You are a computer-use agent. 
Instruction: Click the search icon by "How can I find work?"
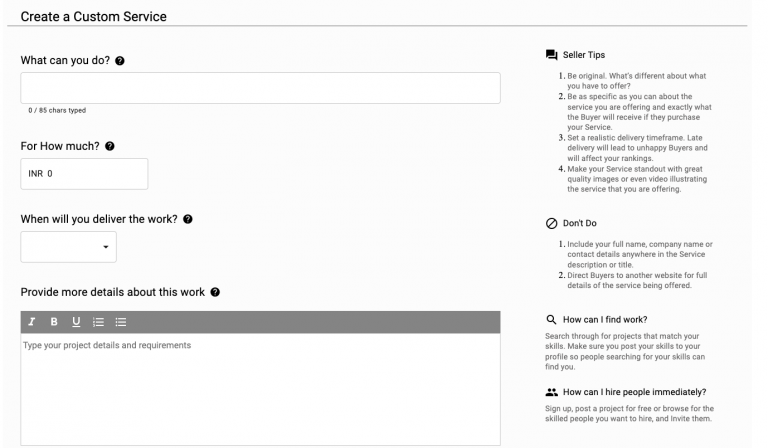click(551, 320)
